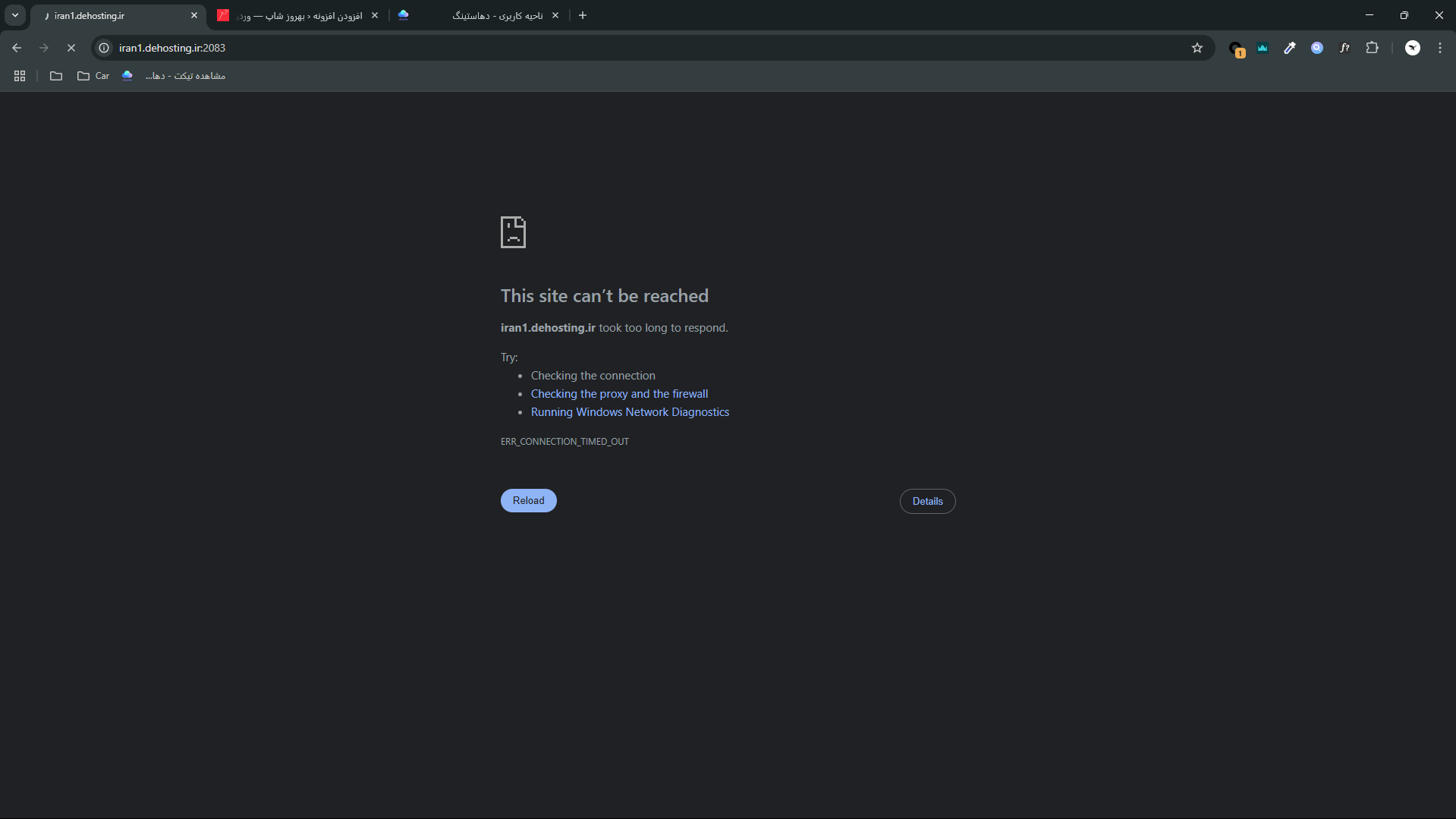View site information icon in address bar
This screenshot has height=819, width=1456.
(105, 48)
